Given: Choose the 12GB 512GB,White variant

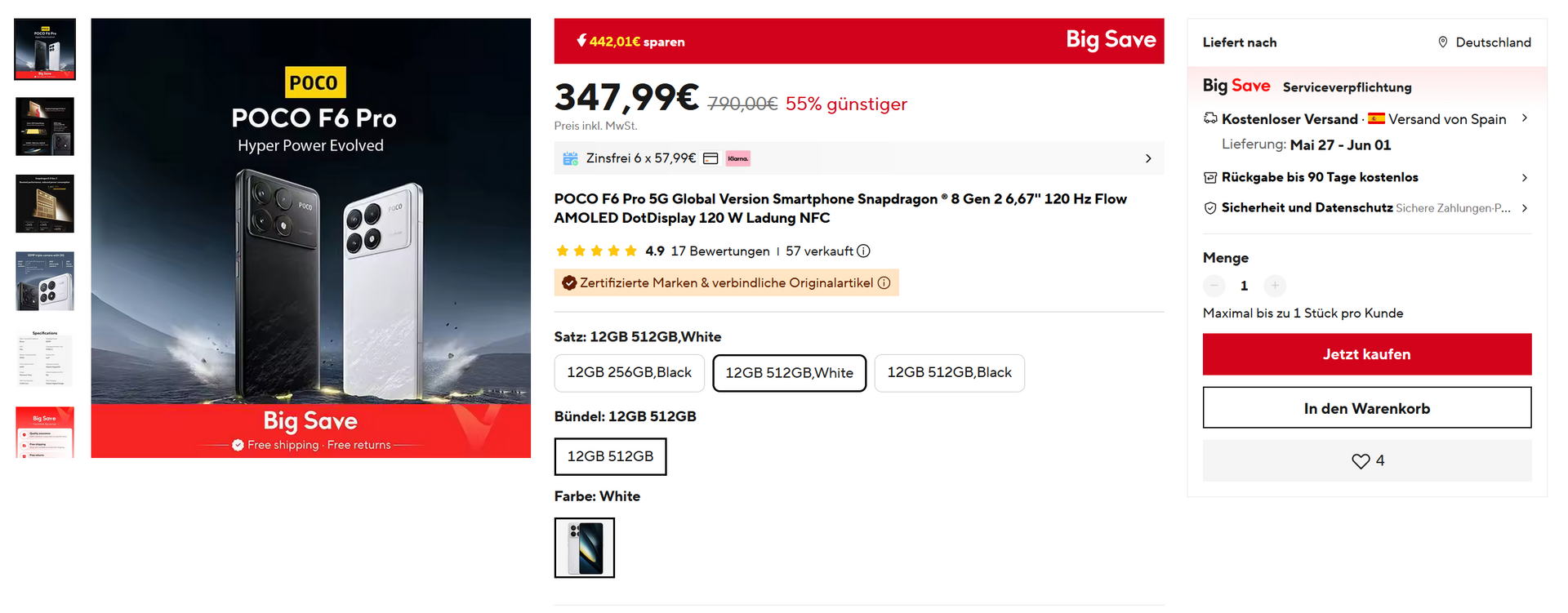Looking at the screenshot, I should (x=789, y=373).
